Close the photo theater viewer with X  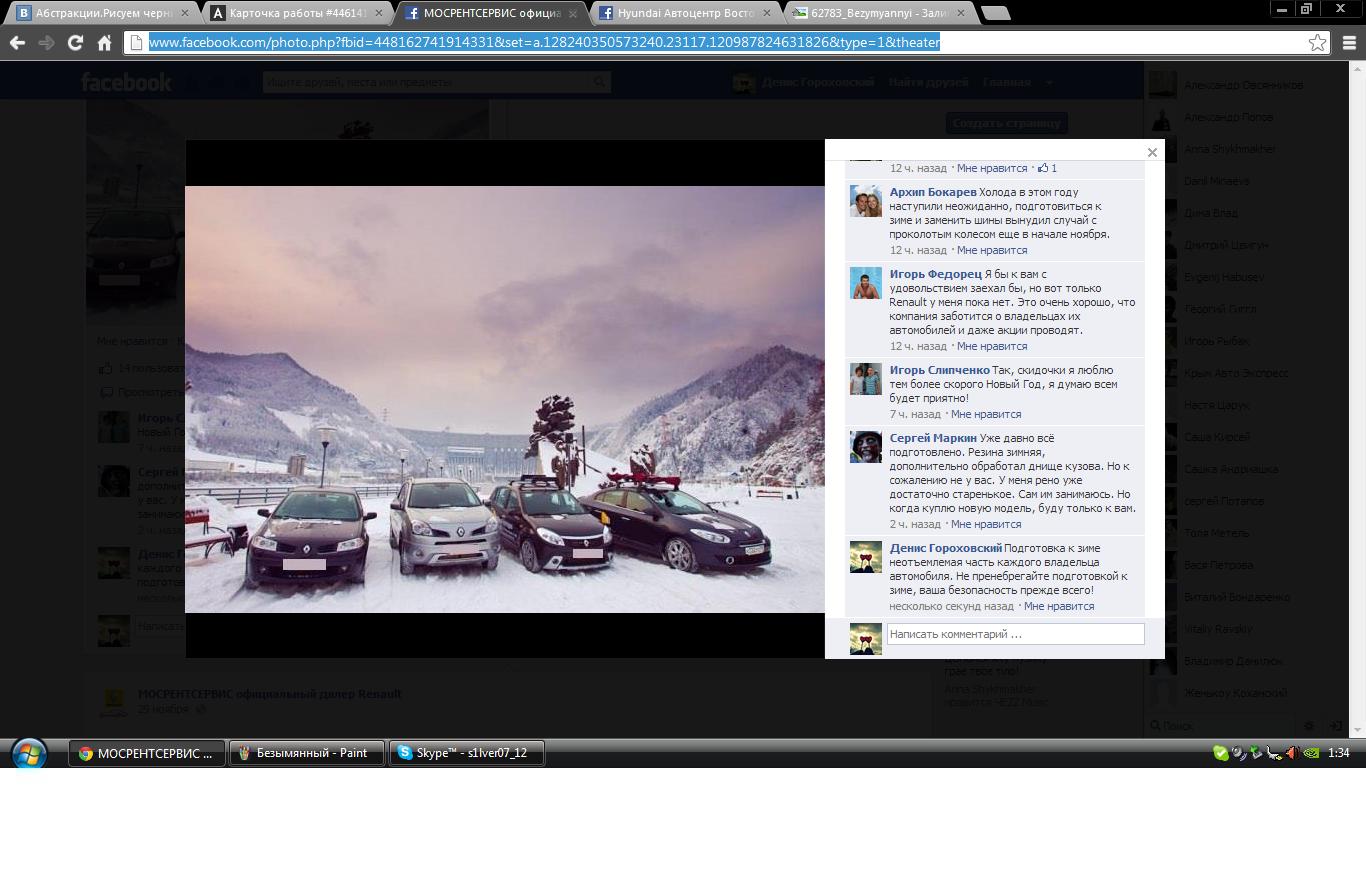[x=1152, y=153]
